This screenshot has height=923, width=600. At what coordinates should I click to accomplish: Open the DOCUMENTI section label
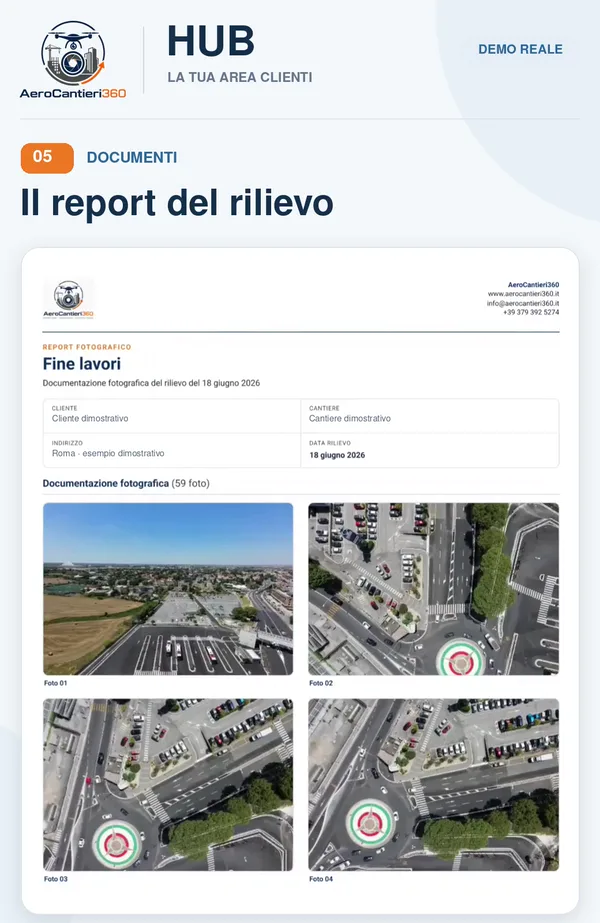coord(132,157)
